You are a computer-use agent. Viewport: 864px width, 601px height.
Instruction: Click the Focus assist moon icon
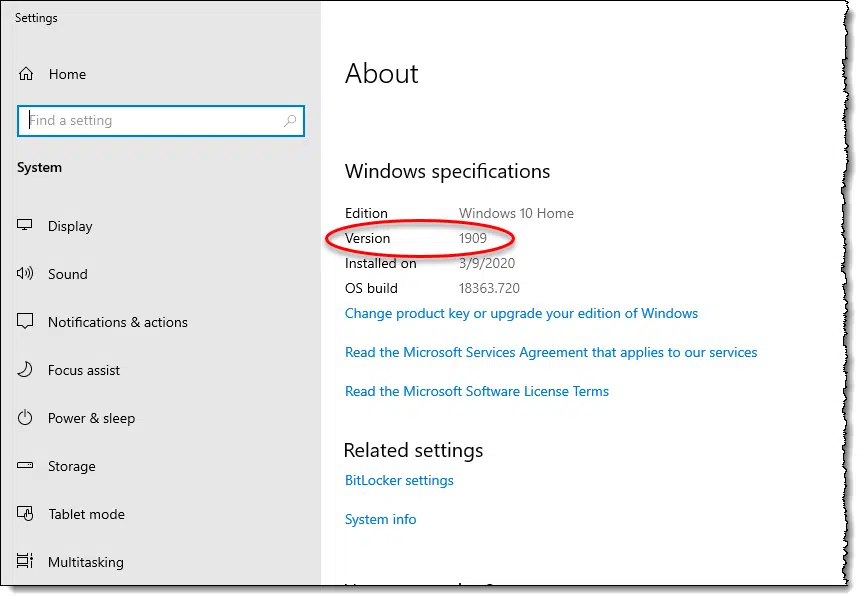click(25, 370)
